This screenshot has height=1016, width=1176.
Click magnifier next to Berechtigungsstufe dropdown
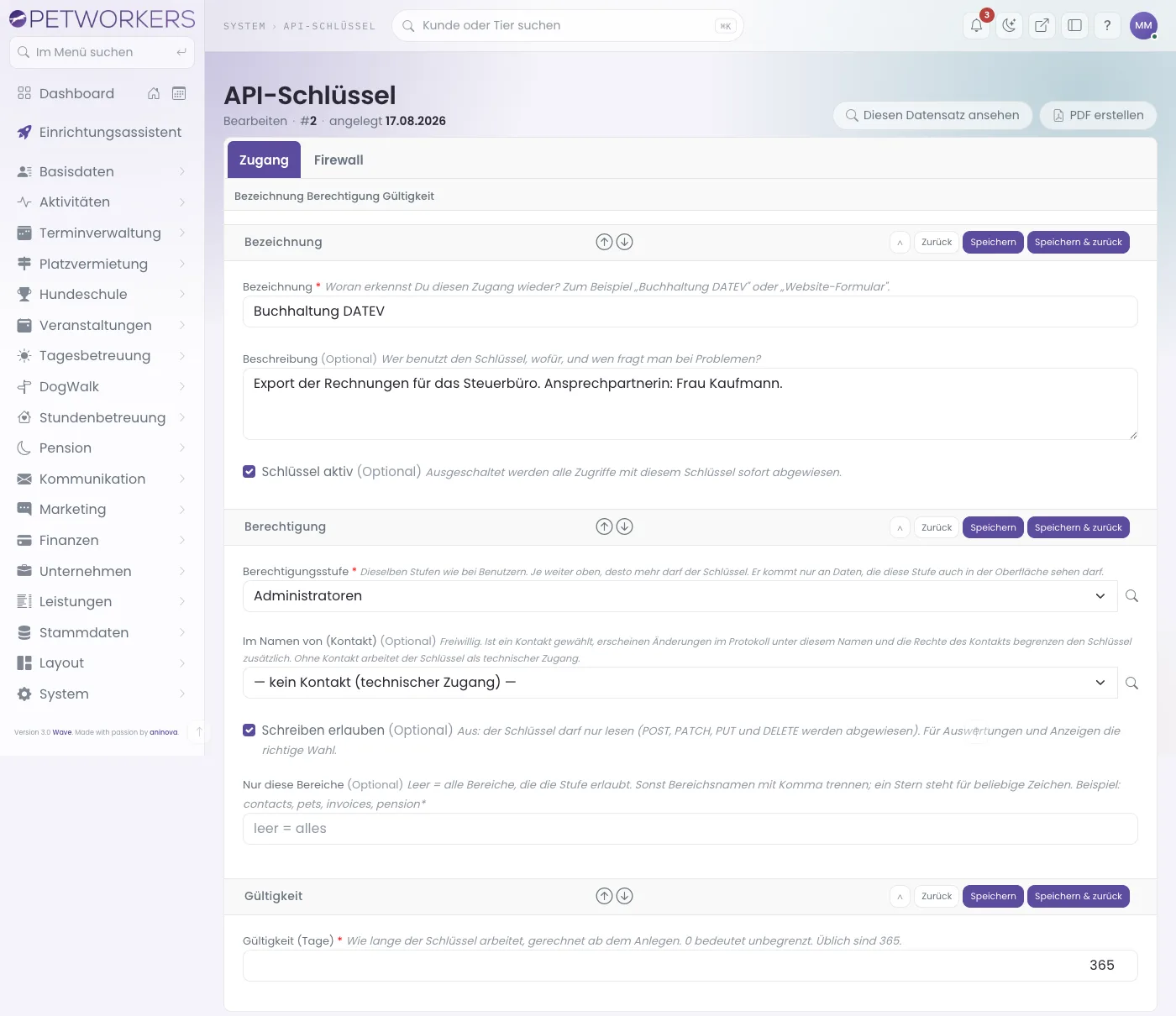1131,596
